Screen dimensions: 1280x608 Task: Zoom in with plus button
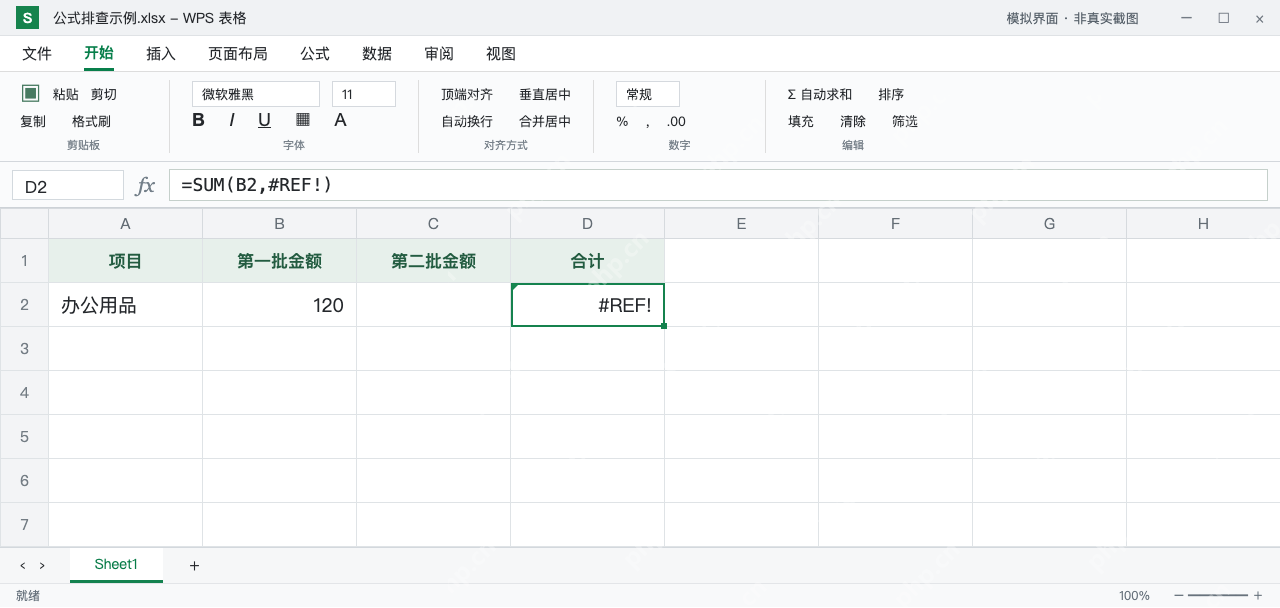pyautogui.click(x=1258, y=595)
